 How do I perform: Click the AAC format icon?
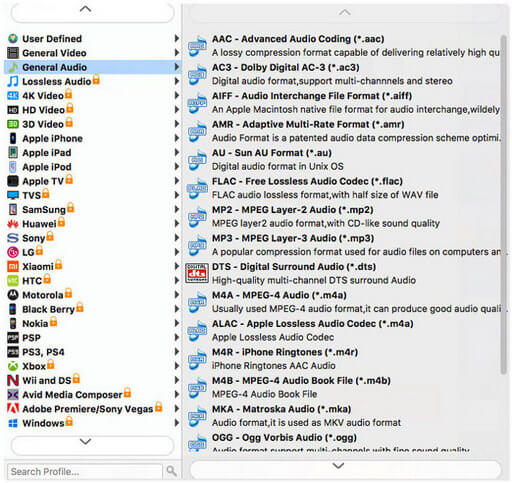pos(197,46)
